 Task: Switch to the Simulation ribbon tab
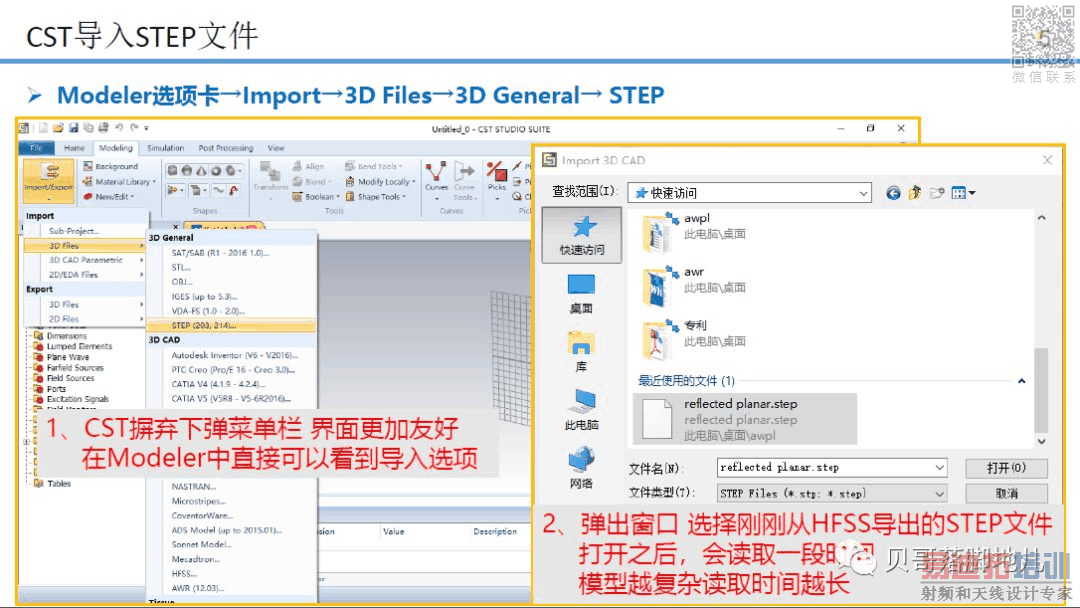(165, 148)
